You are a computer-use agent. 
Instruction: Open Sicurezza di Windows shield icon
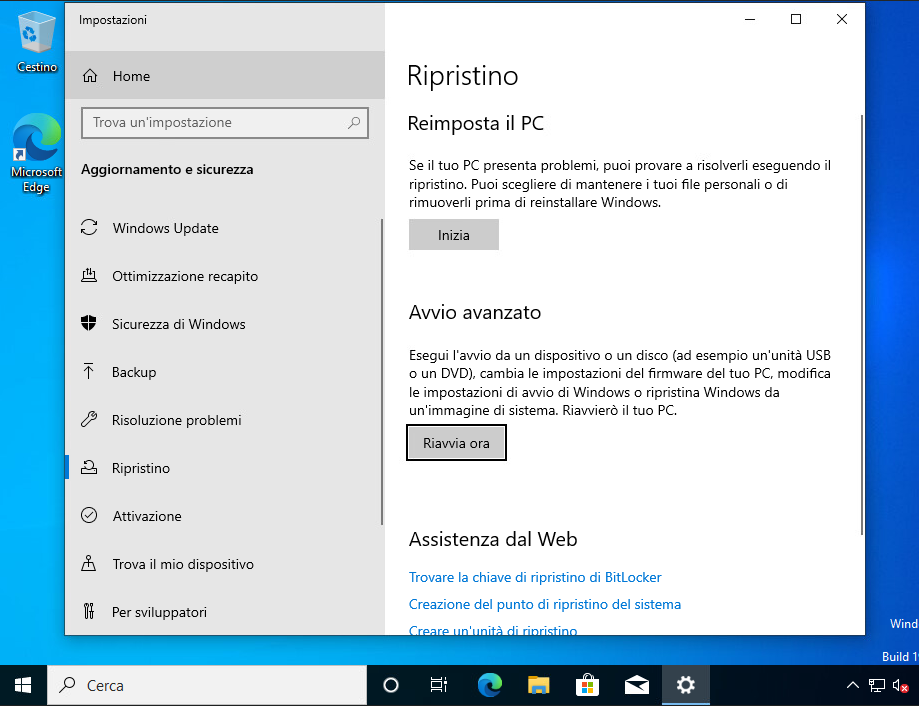pos(90,324)
